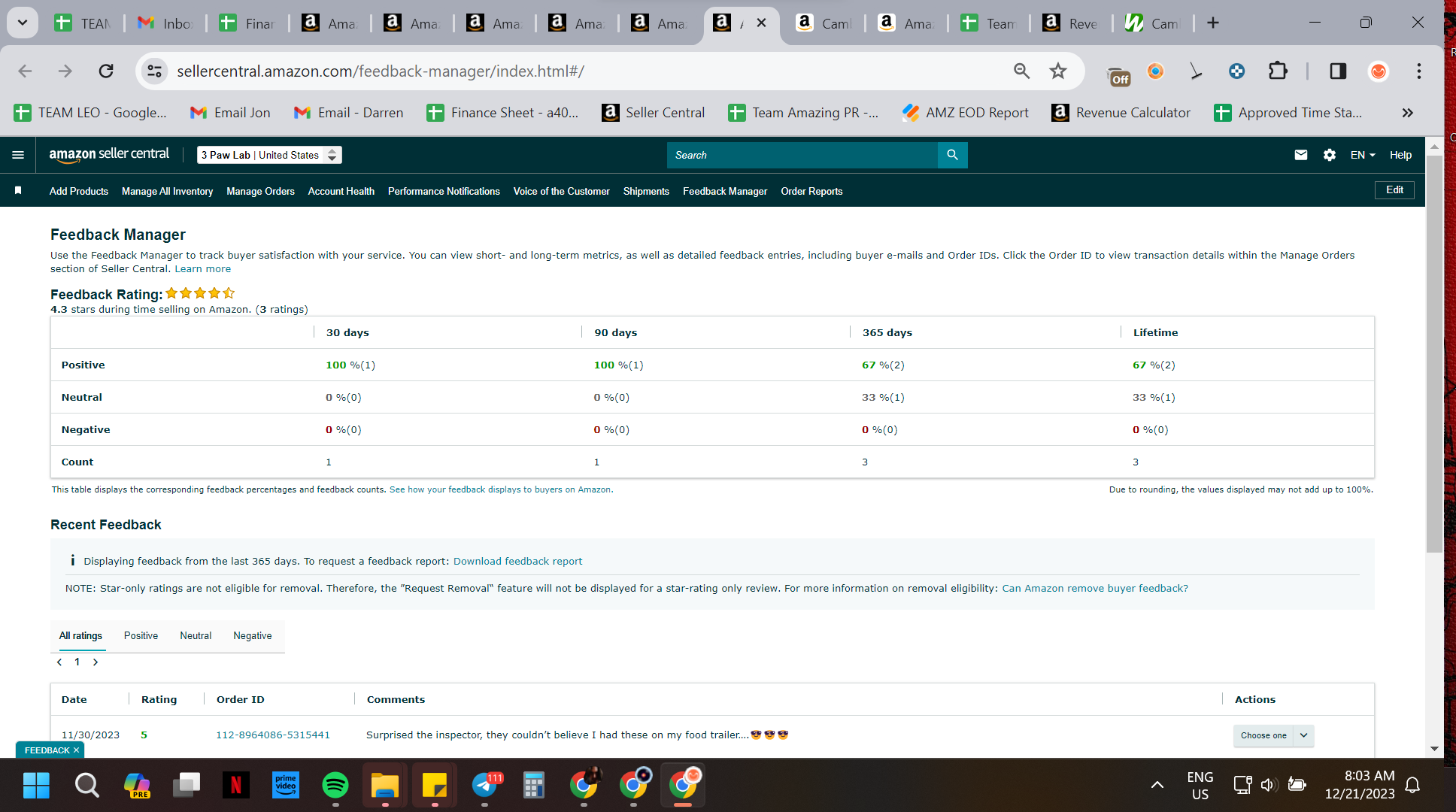
Task: Open Sticky Notes from the taskbar
Action: (x=435, y=786)
